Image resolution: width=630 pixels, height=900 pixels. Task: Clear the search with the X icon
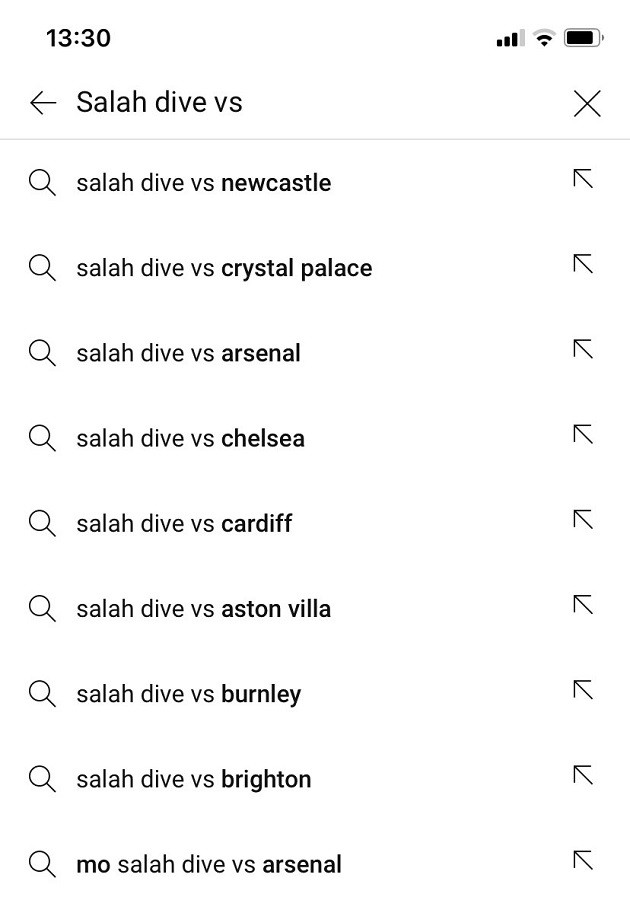tap(587, 103)
